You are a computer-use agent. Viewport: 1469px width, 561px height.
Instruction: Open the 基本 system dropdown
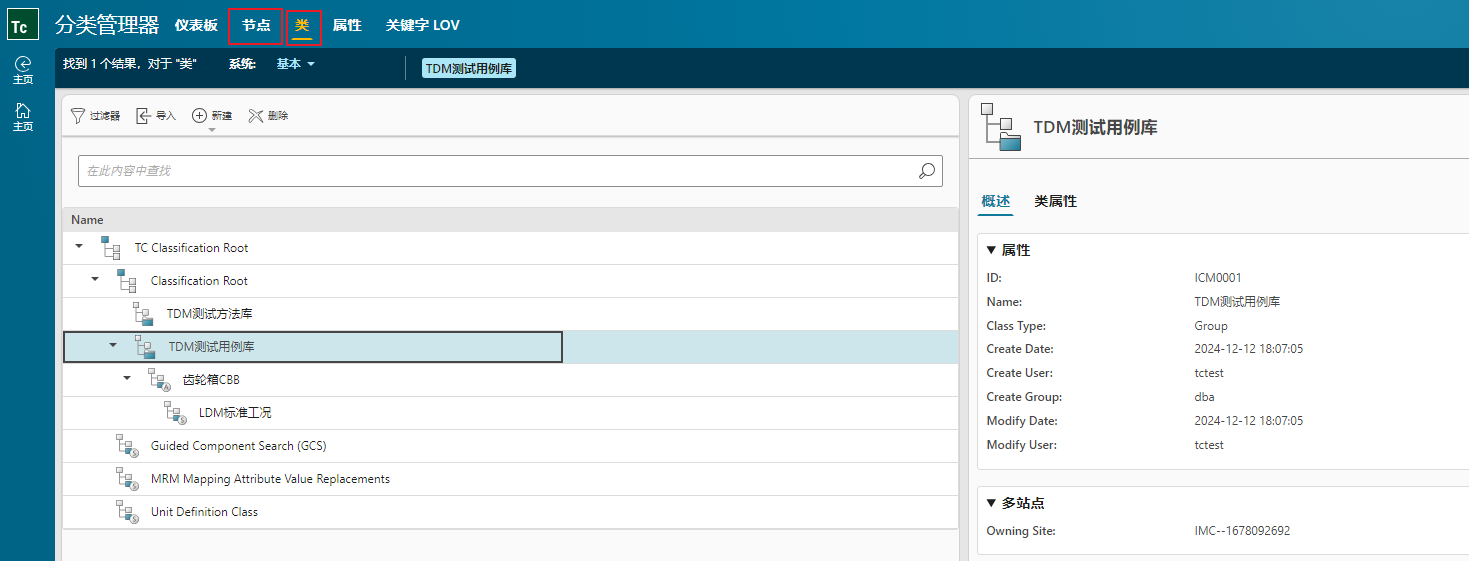(x=296, y=63)
